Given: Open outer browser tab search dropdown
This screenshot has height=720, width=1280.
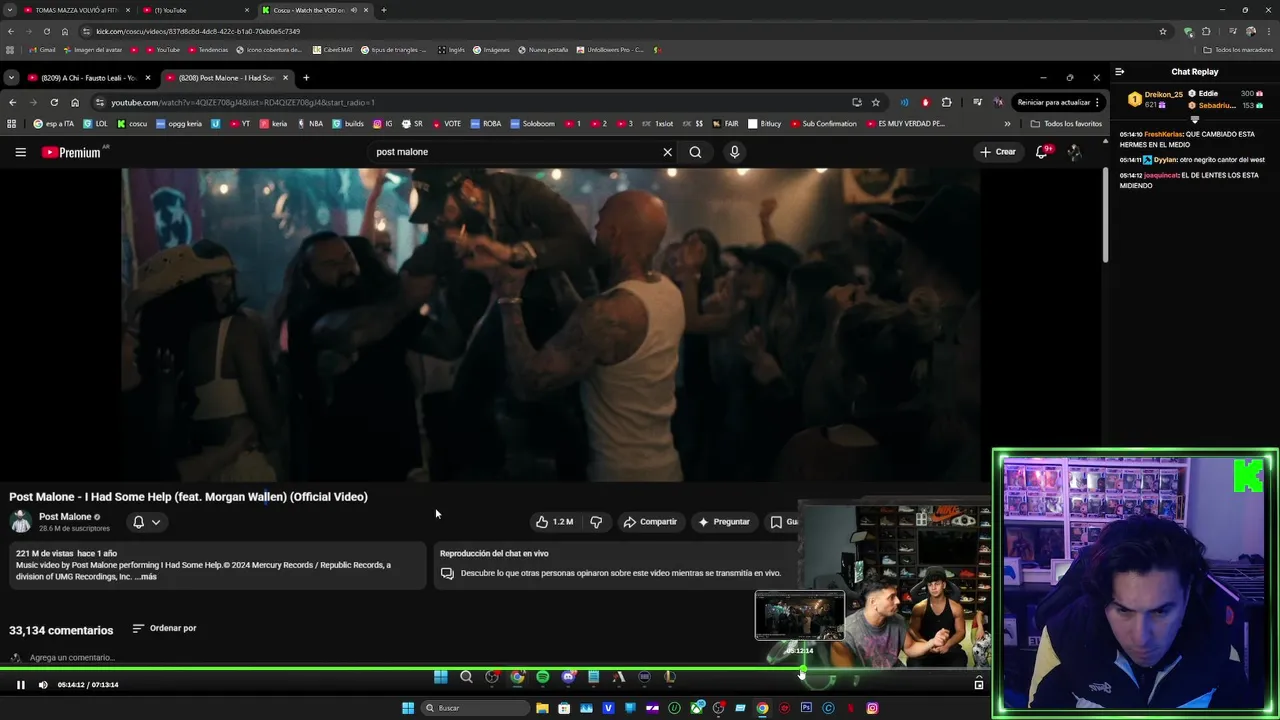Looking at the screenshot, I should [x=9, y=10].
